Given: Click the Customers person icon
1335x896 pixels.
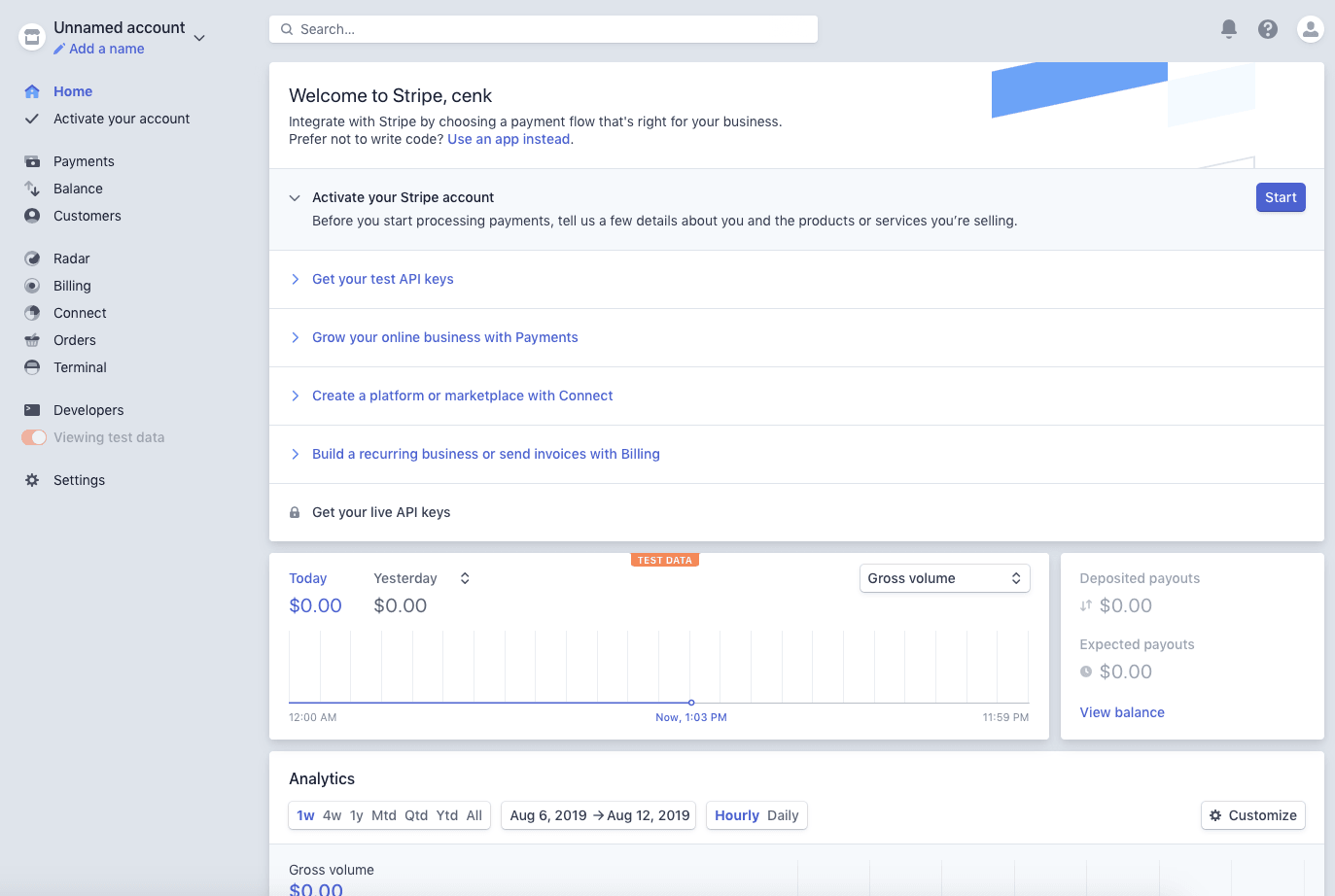Looking at the screenshot, I should pyautogui.click(x=32, y=216).
